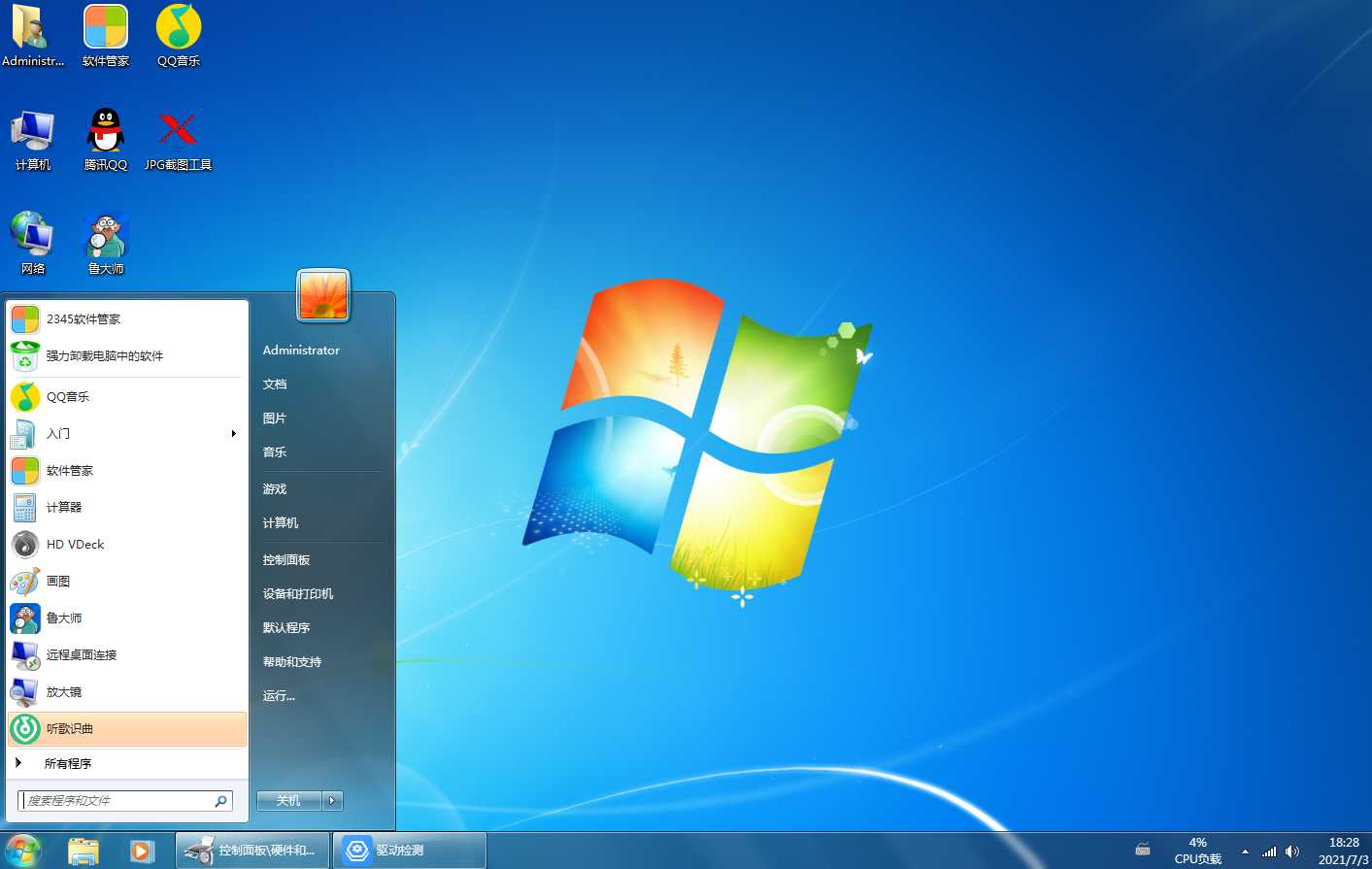Open 图片 from the Start menu

point(275,418)
